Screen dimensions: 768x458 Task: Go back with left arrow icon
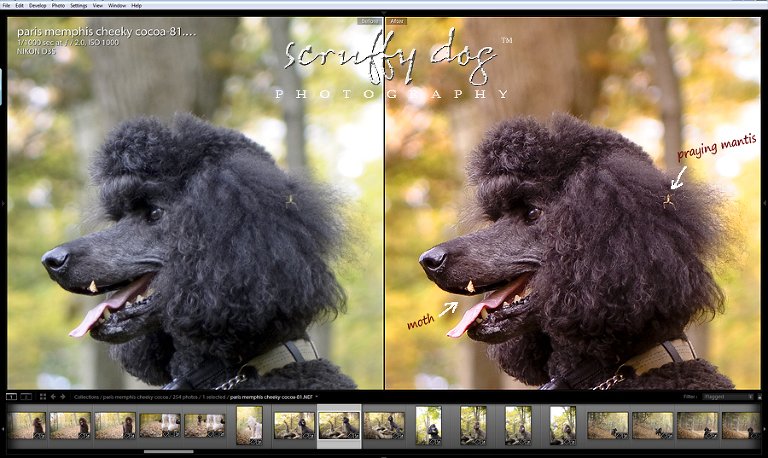pyautogui.click(x=52, y=397)
